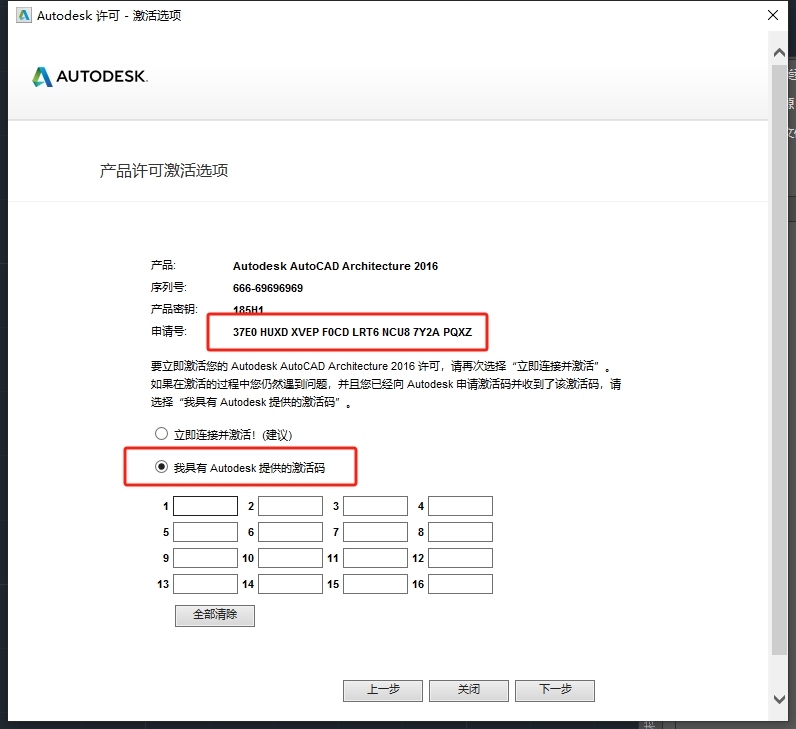
Task: Click activation code field 14
Action: 290,584
